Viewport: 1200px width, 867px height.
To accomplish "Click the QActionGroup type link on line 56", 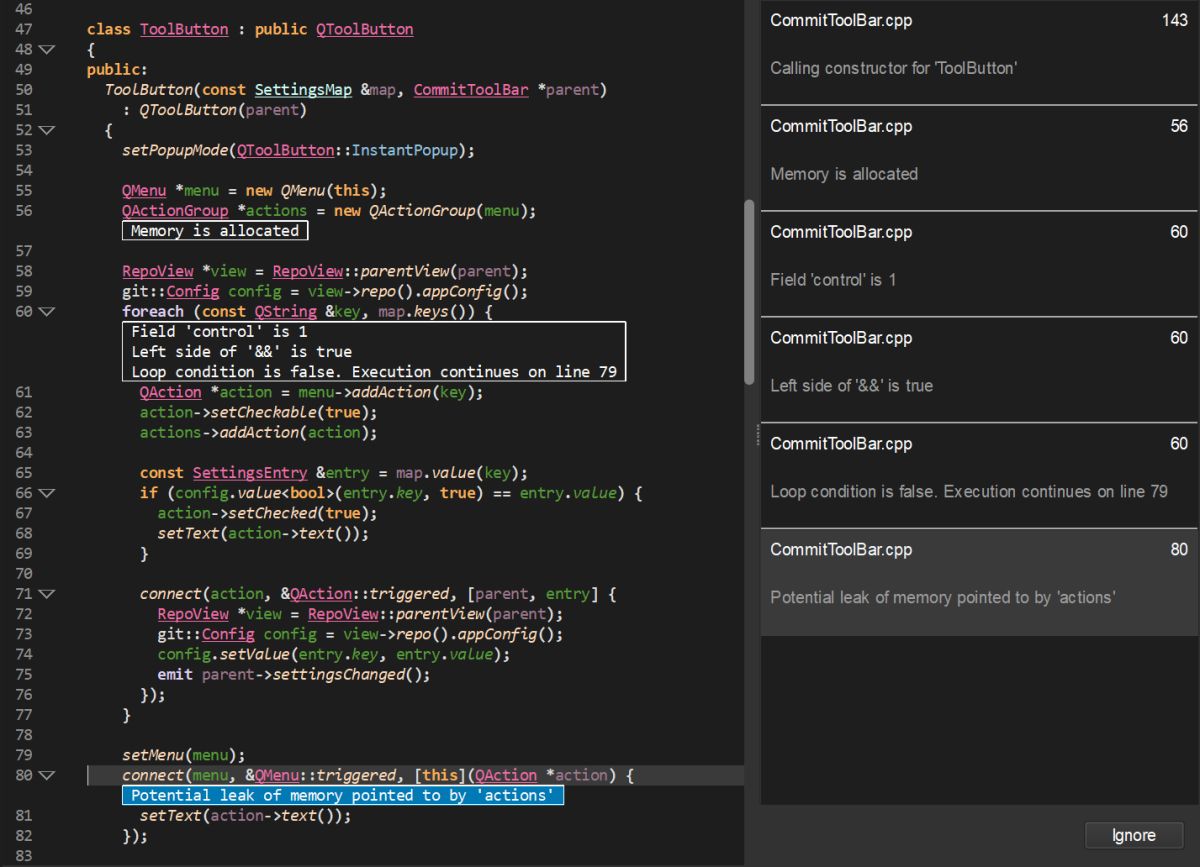I will point(175,211).
